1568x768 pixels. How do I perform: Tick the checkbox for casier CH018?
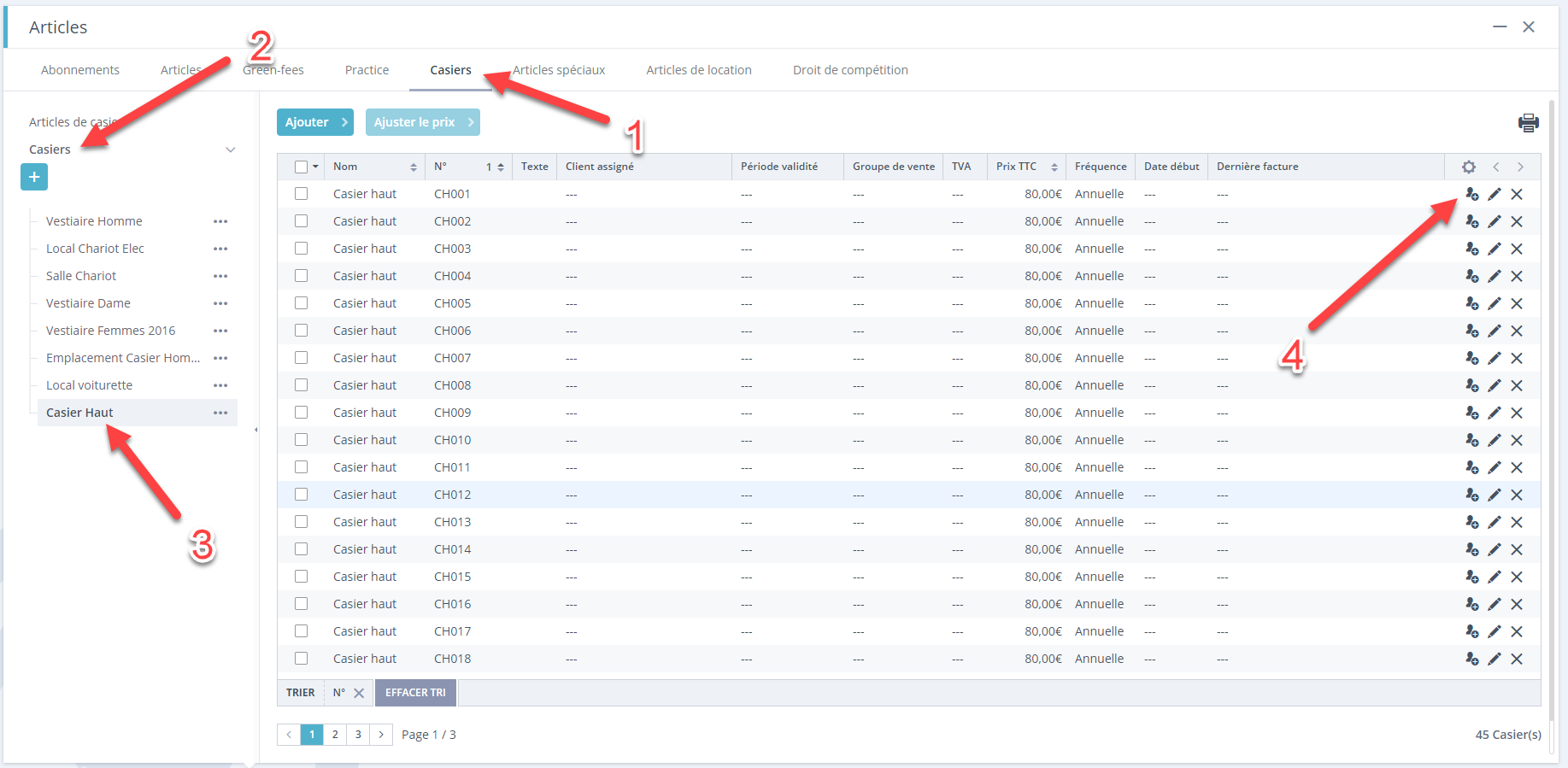pos(301,659)
